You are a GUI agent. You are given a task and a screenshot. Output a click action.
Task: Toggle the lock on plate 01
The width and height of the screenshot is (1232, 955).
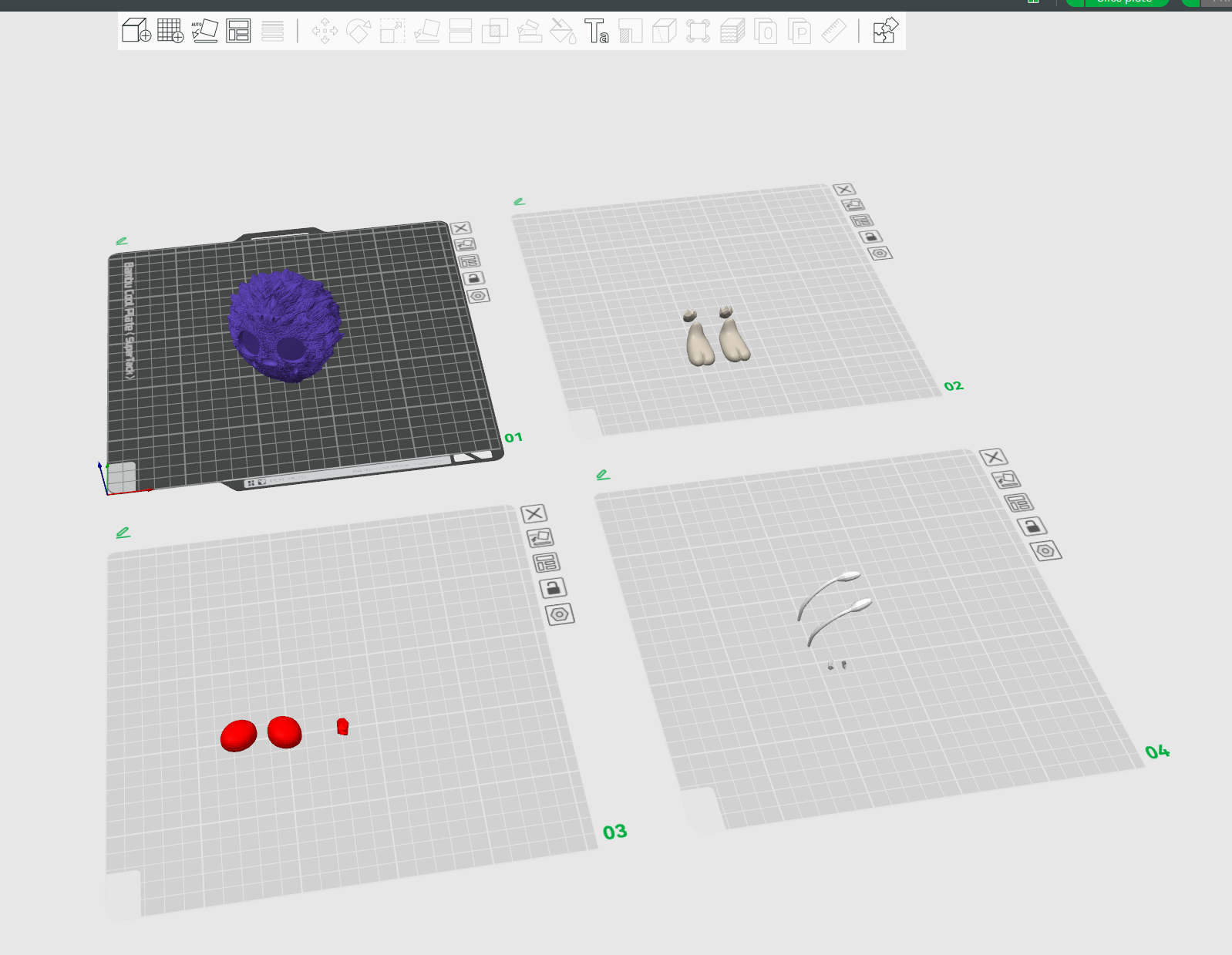click(473, 278)
